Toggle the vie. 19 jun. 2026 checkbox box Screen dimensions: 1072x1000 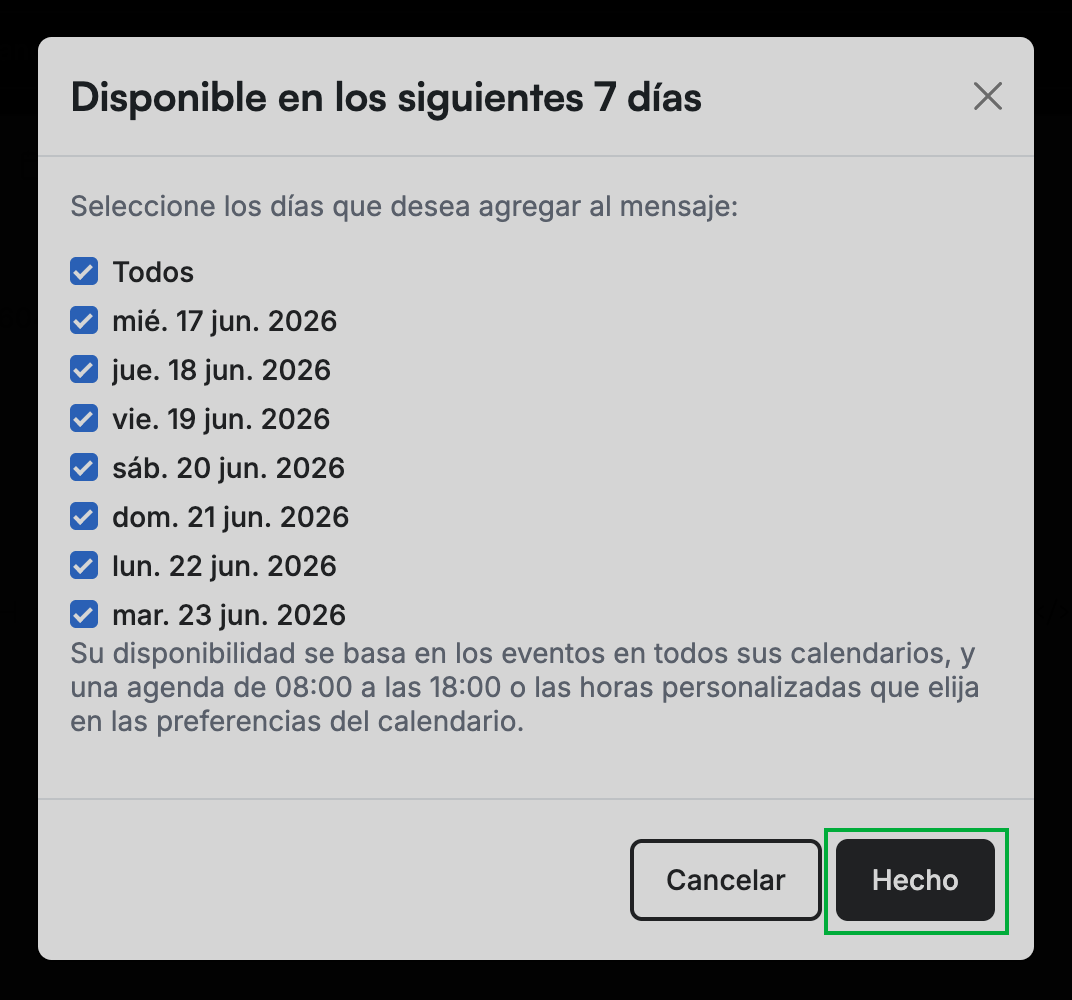pos(84,418)
